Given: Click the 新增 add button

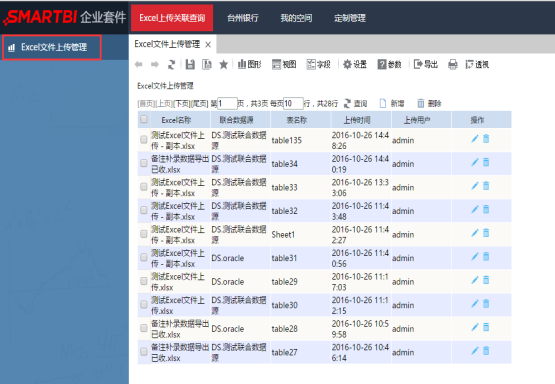Looking at the screenshot, I should click(x=391, y=103).
